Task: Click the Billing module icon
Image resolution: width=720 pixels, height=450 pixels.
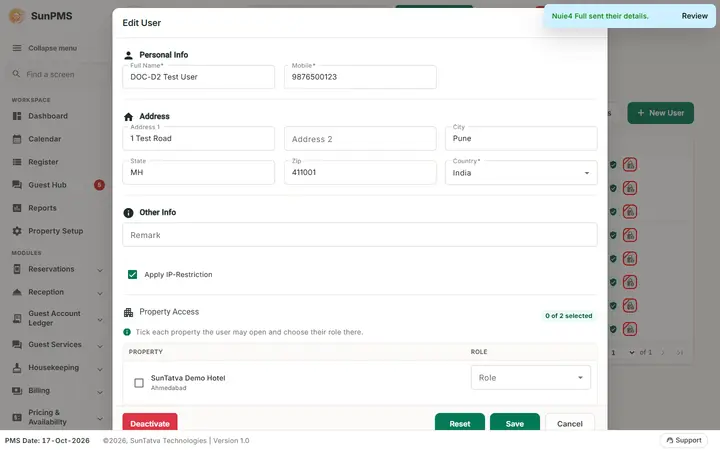Action: (x=17, y=391)
